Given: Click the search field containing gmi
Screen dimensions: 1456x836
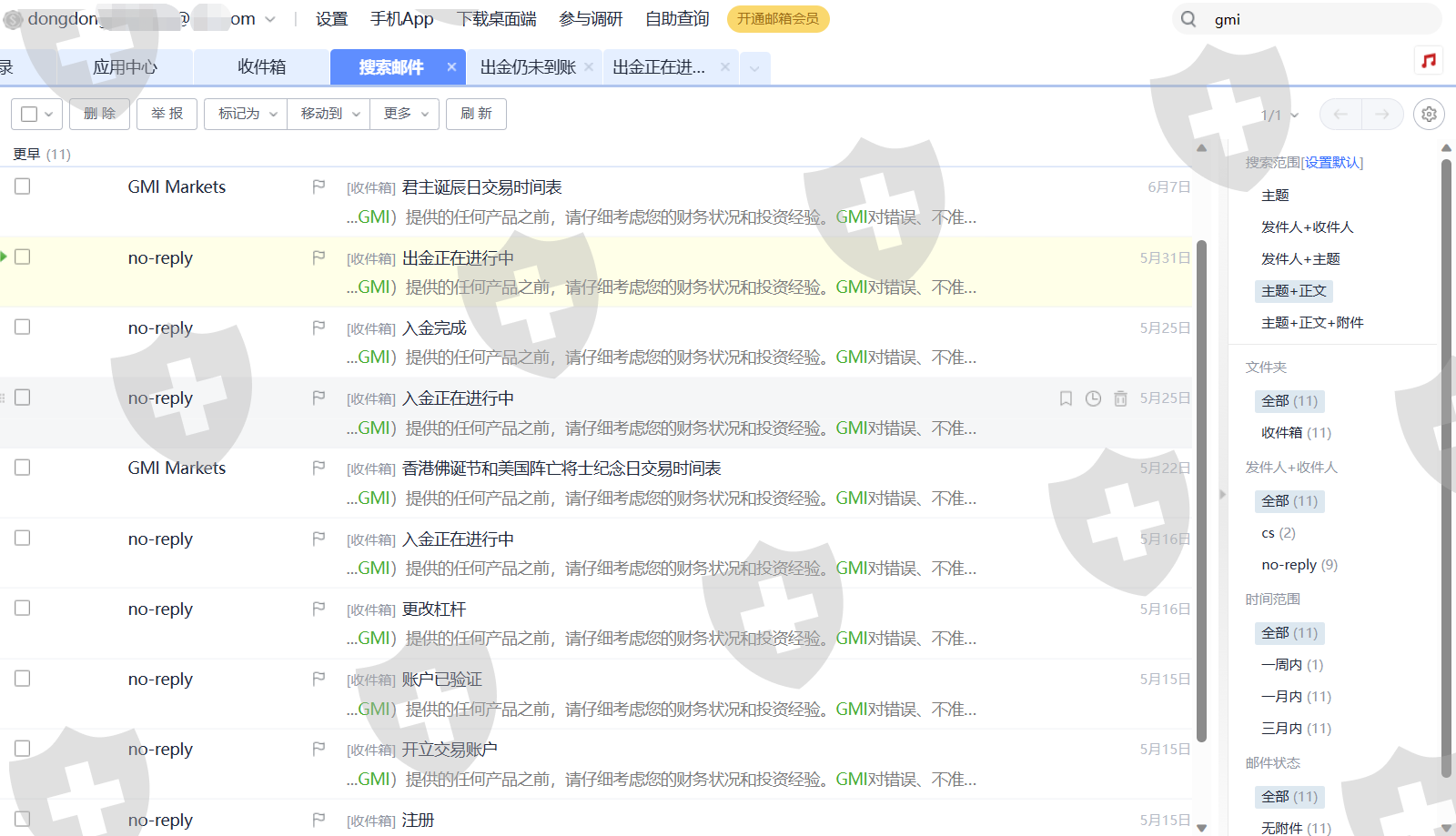Looking at the screenshot, I should [x=1319, y=19].
